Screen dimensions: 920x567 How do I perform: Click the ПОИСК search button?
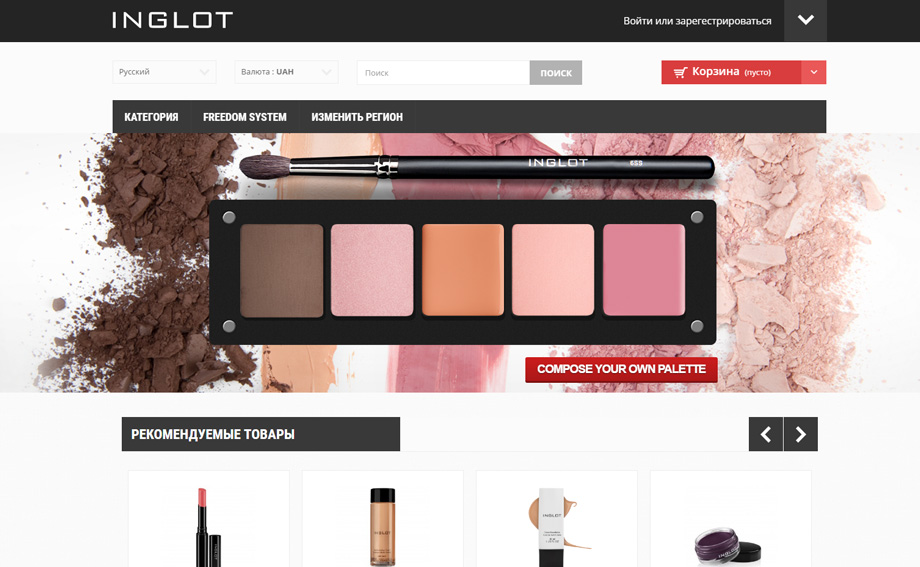point(556,73)
